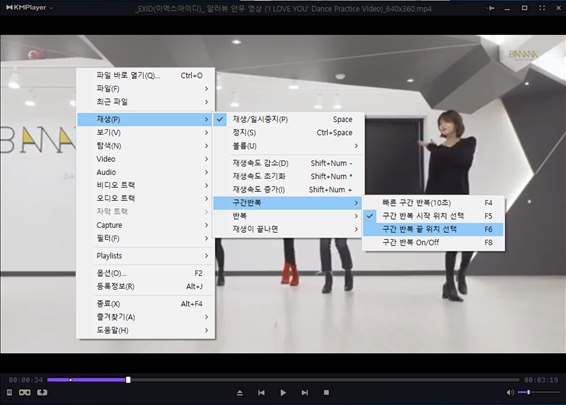The width and height of the screenshot is (566, 405).
Task: Mute audio via the speaker icon
Action: point(510,392)
